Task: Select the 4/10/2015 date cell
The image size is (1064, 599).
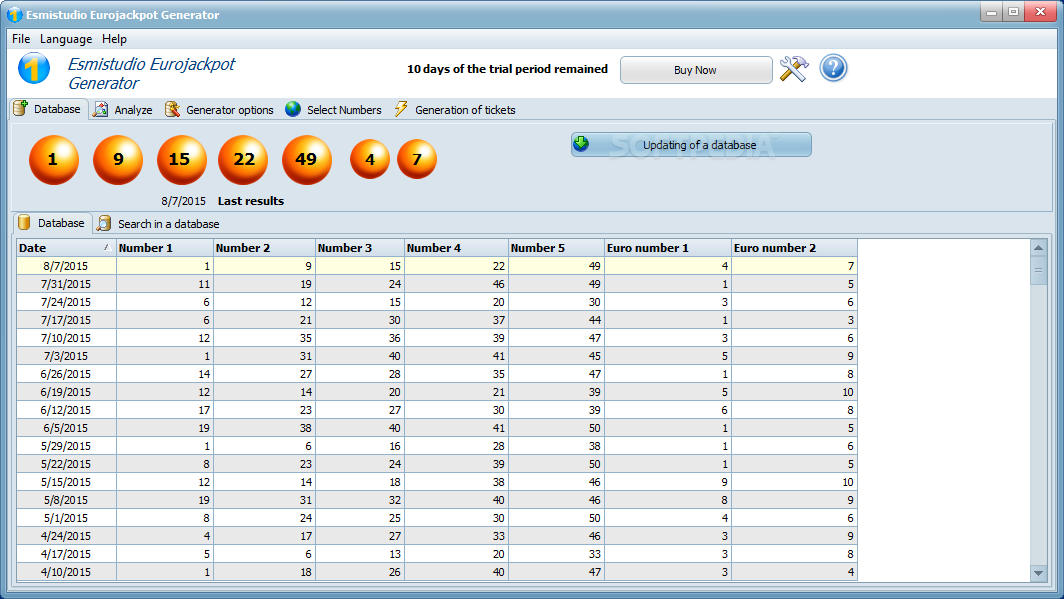Action: coord(66,571)
